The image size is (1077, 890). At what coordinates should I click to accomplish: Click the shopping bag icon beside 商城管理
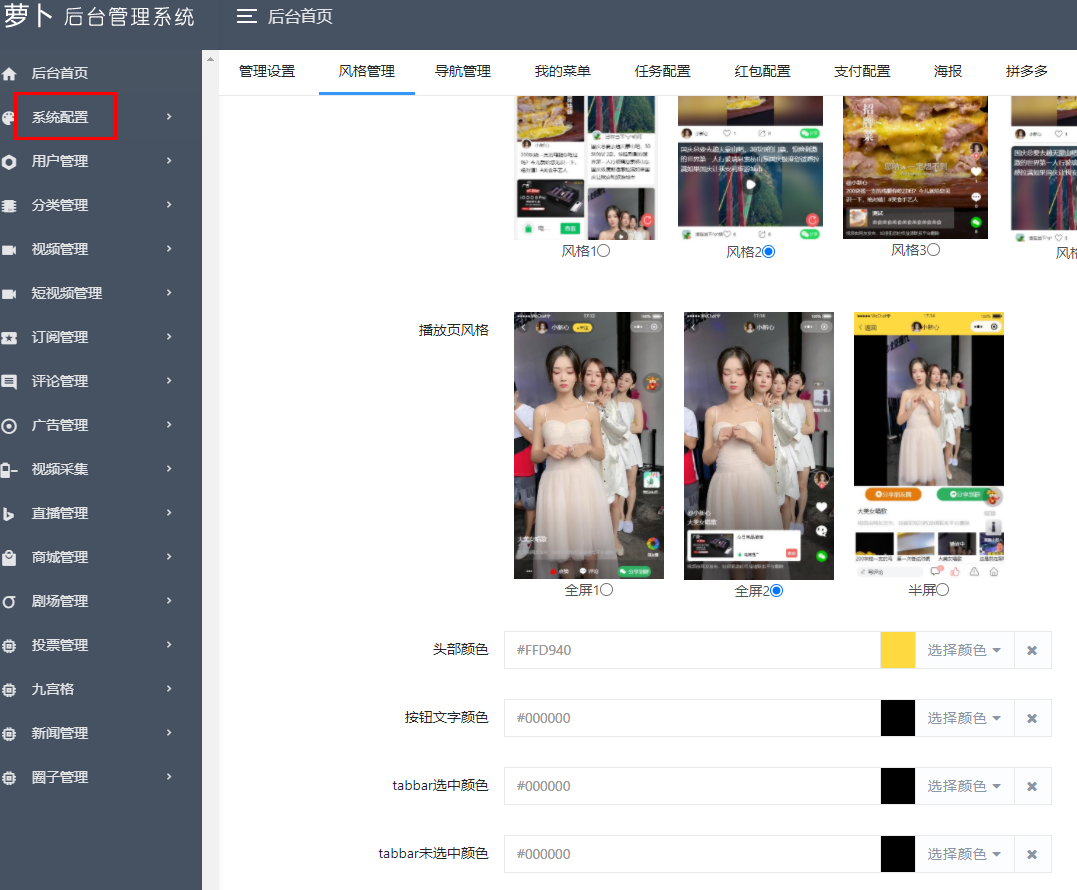[9, 558]
